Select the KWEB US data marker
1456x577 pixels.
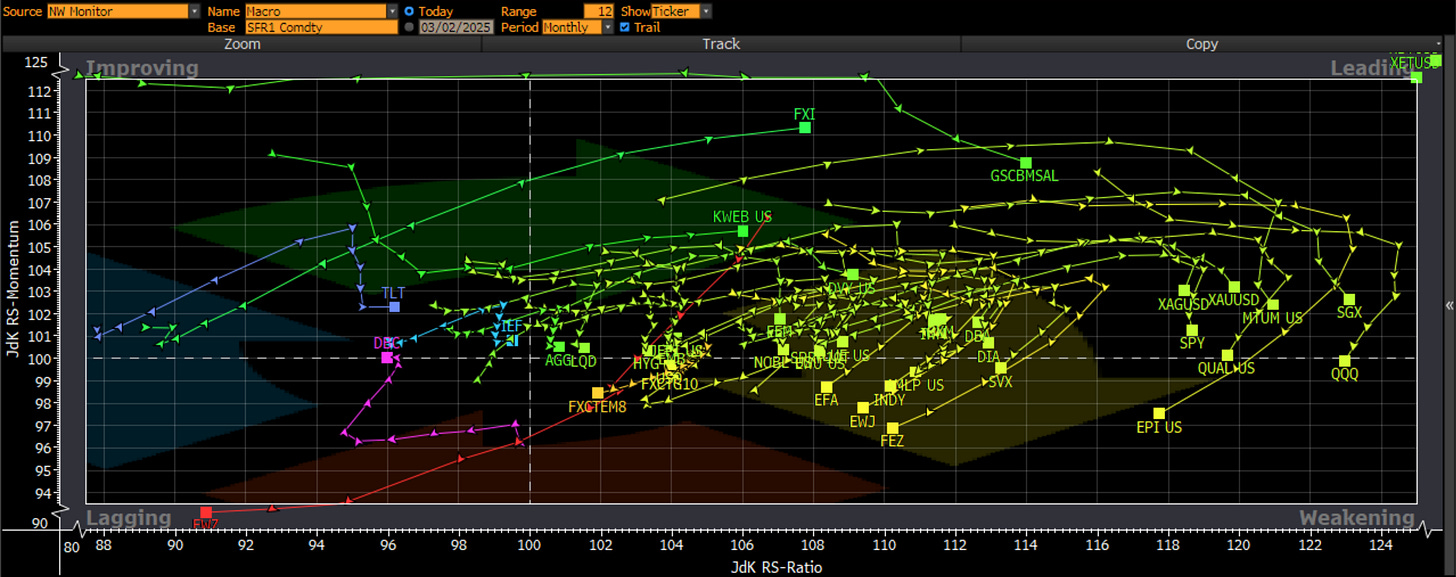(743, 231)
